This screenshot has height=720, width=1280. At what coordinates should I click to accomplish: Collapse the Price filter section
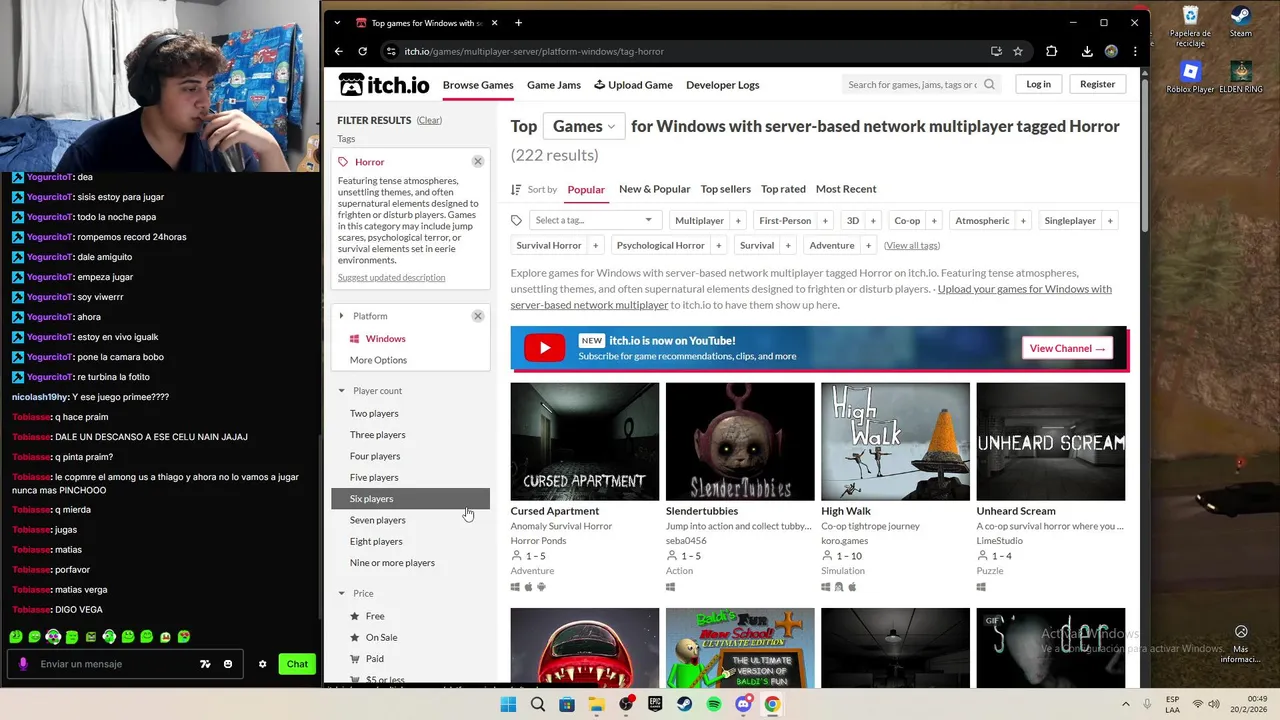click(x=341, y=594)
